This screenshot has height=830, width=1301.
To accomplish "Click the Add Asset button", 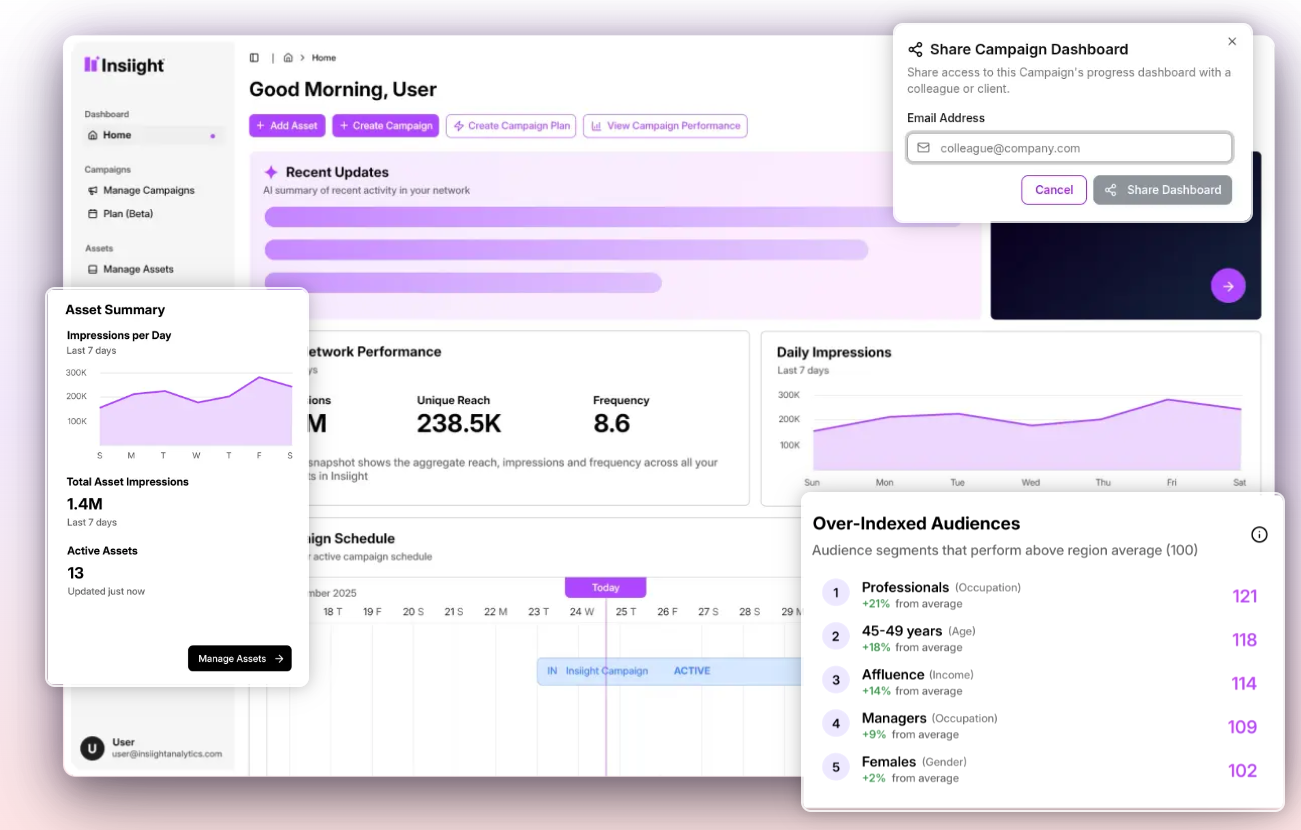I will pyautogui.click(x=287, y=125).
